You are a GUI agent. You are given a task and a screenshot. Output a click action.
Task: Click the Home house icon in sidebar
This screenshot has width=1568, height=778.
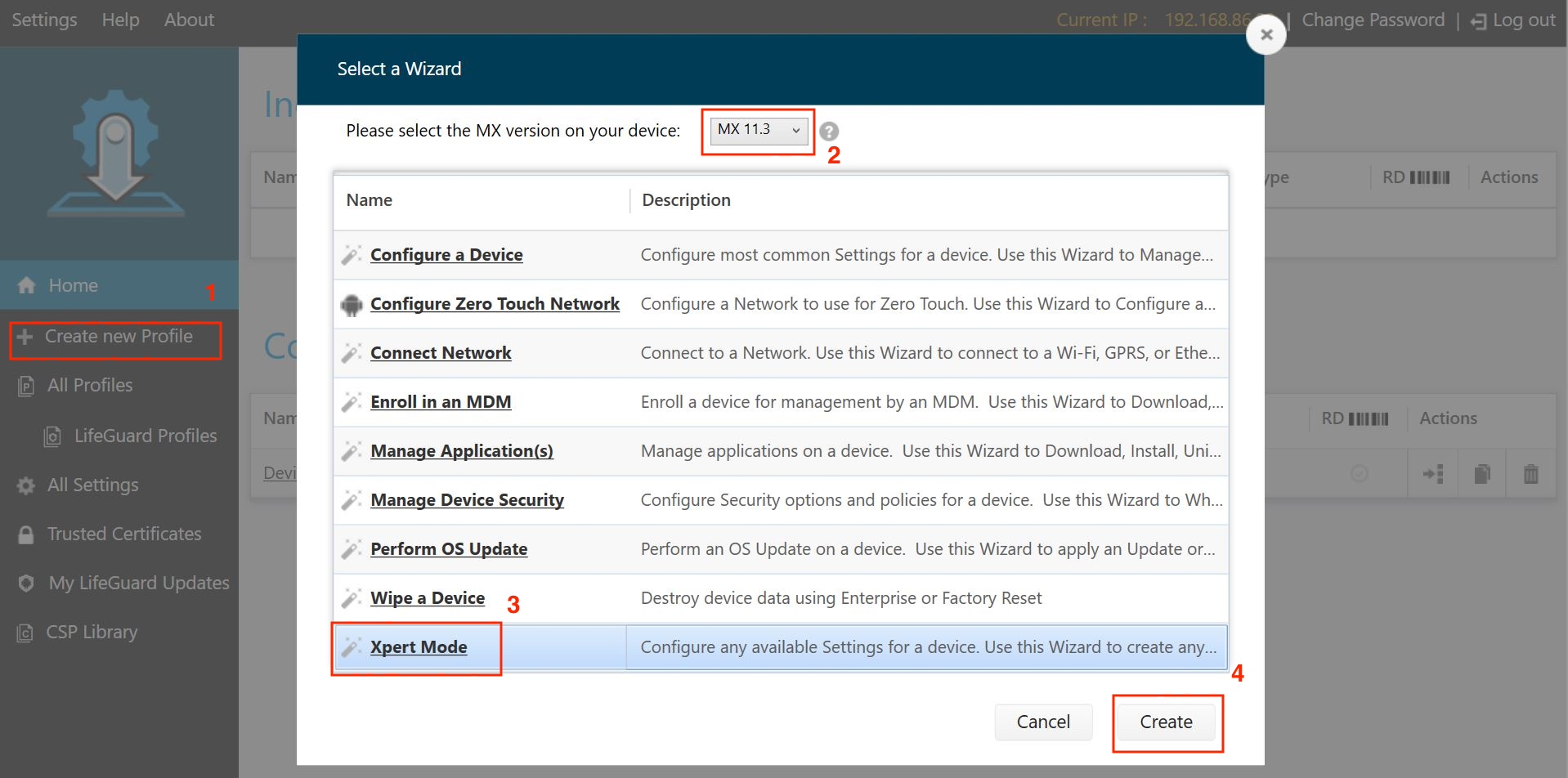[x=27, y=285]
